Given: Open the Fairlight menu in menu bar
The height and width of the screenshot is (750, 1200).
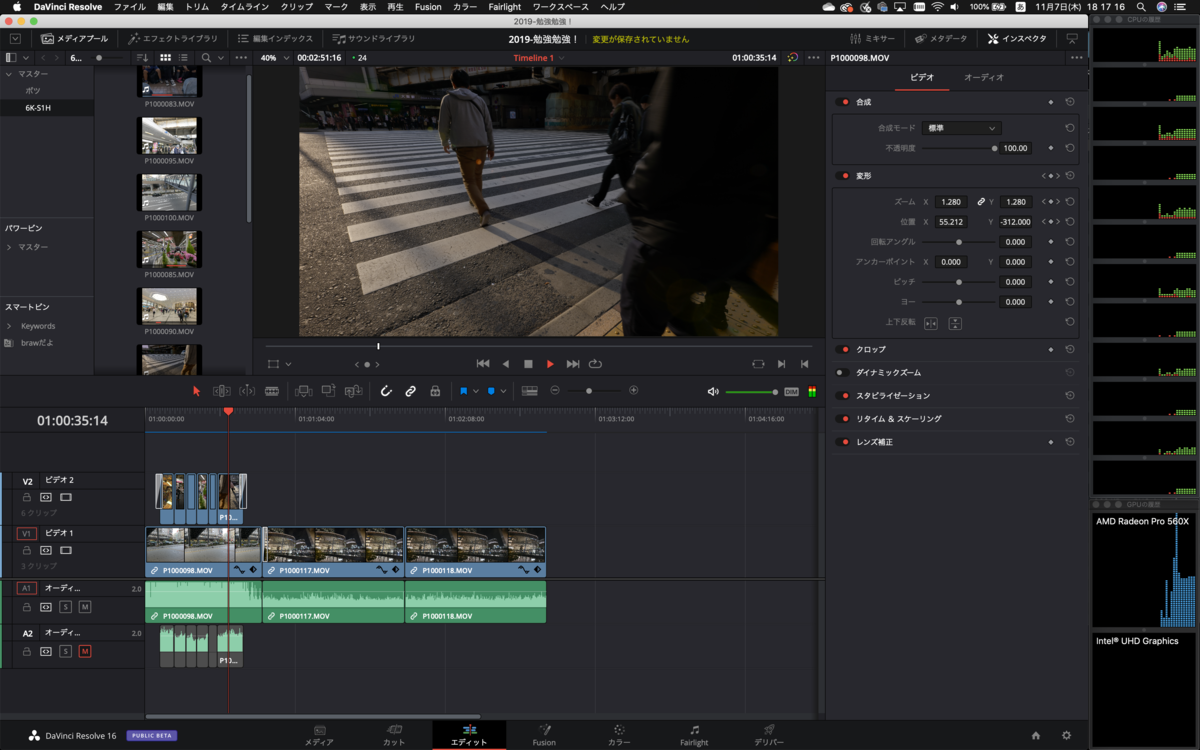Looking at the screenshot, I should click(505, 7).
